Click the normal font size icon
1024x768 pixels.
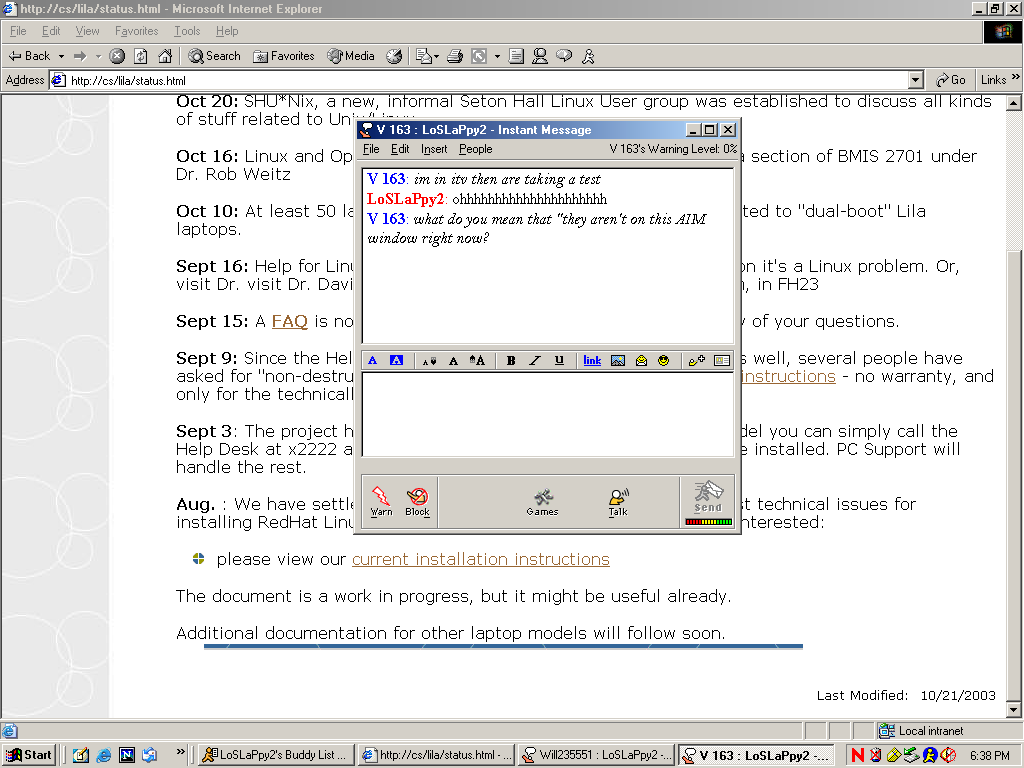point(453,360)
